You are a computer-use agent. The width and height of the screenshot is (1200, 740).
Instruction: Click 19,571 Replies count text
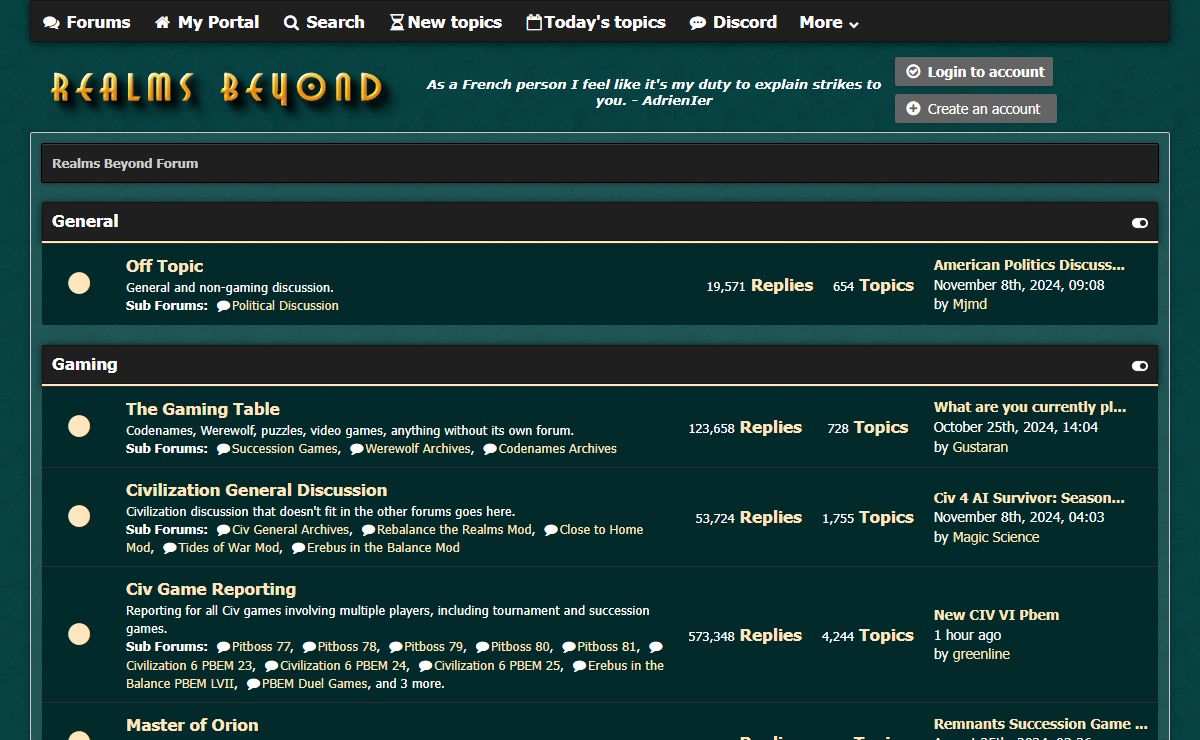[x=759, y=286]
